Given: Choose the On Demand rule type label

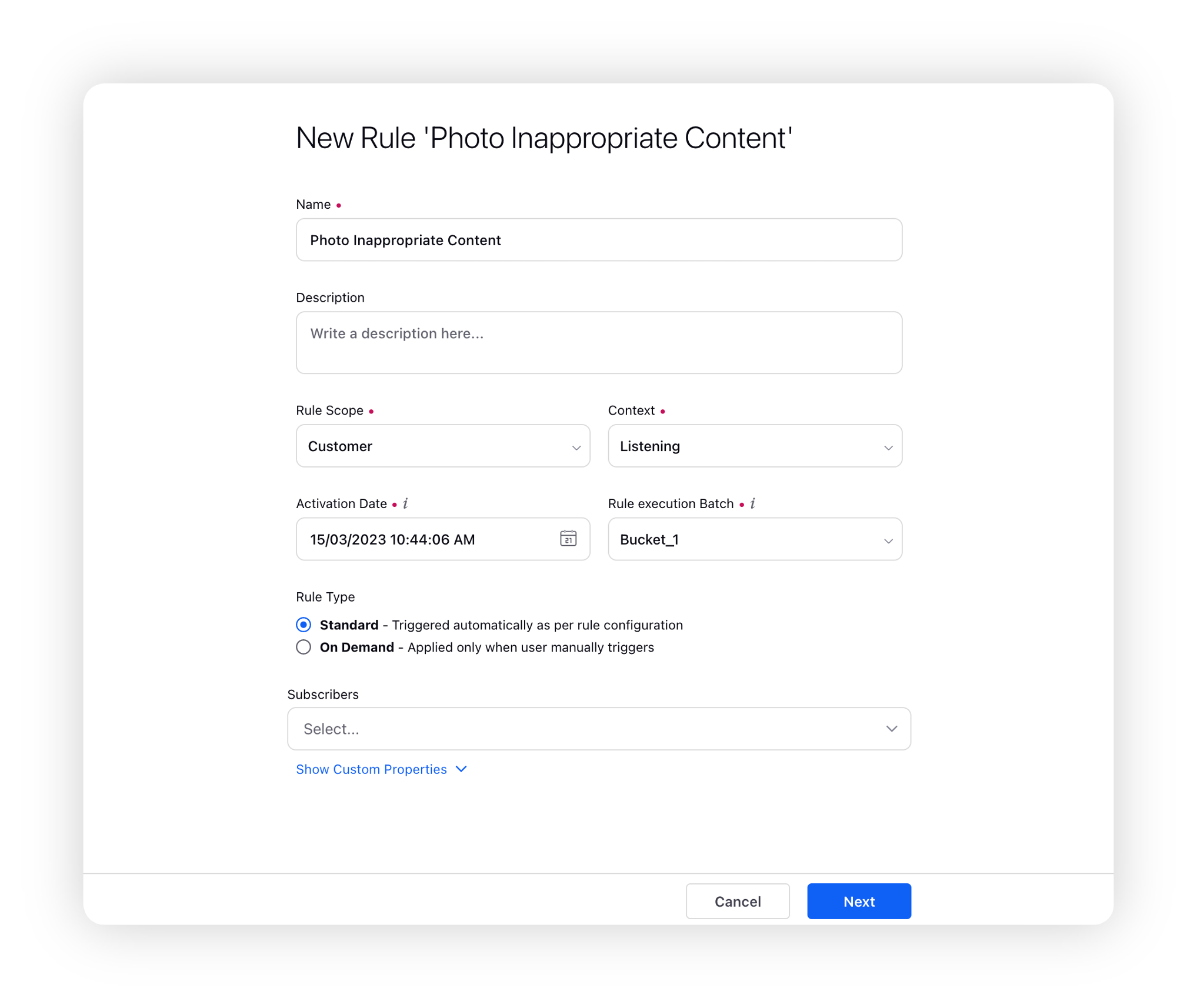Looking at the screenshot, I should [x=356, y=647].
